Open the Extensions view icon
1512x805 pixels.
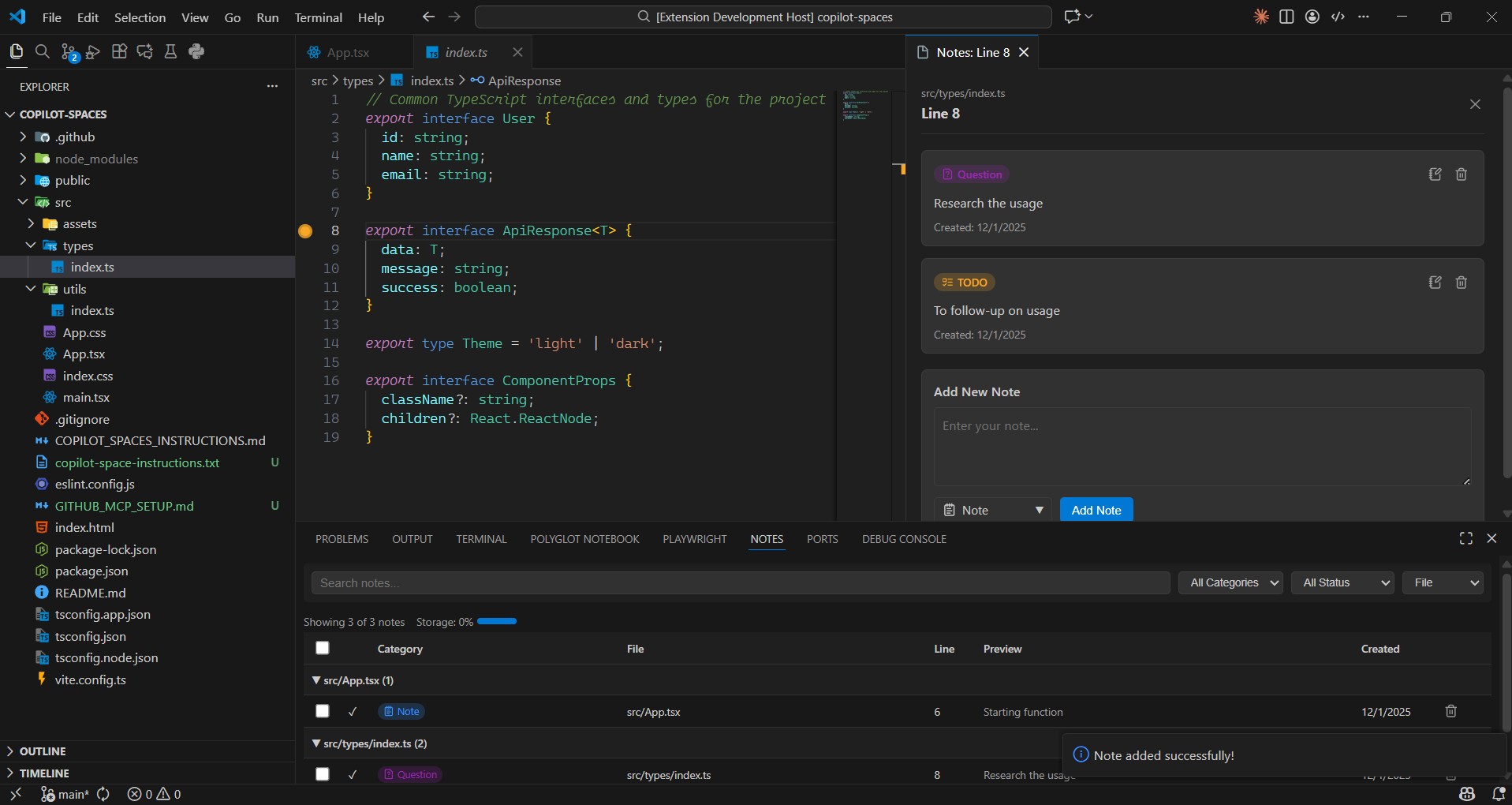[x=119, y=51]
